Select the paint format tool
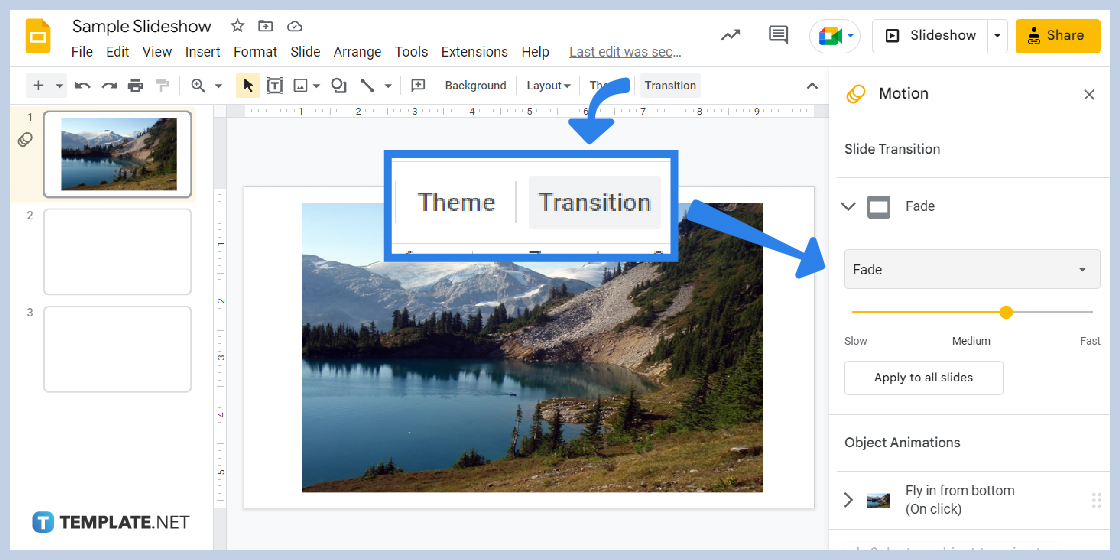The height and width of the screenshot is (560, 1120). click(x=163, y=86)
